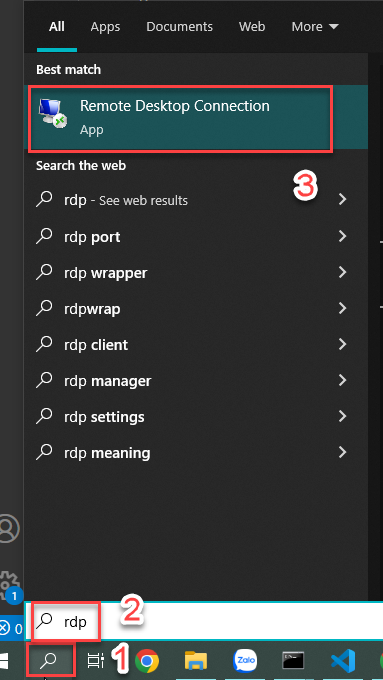
Task: Click the taskbar search magnifier button
Action: (50, 660)
